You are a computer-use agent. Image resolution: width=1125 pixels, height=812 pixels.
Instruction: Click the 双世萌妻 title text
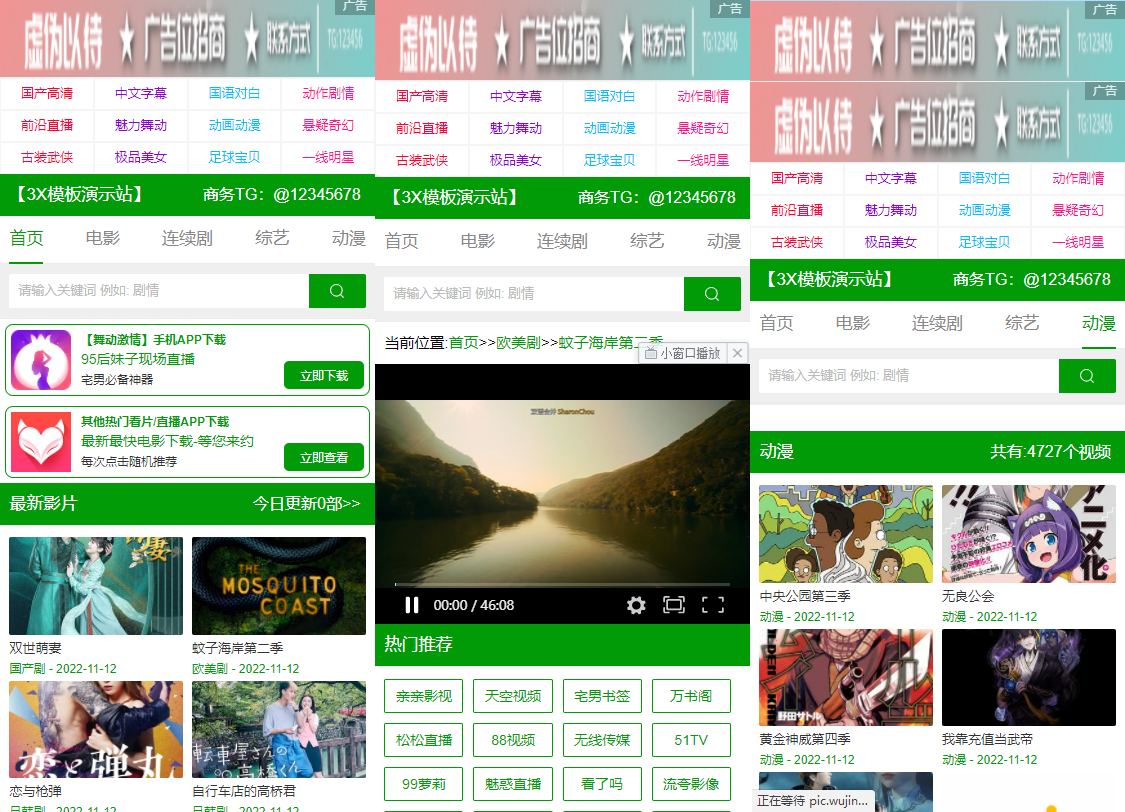[35, 648]
